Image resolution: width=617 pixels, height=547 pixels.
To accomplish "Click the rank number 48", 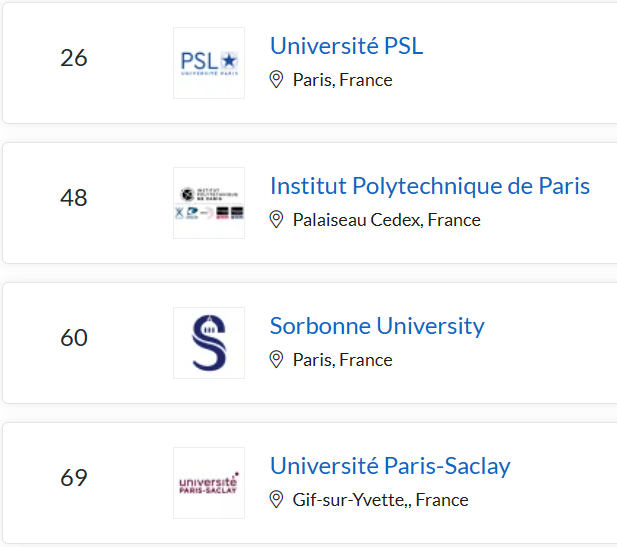I will [x=74, y=198].
